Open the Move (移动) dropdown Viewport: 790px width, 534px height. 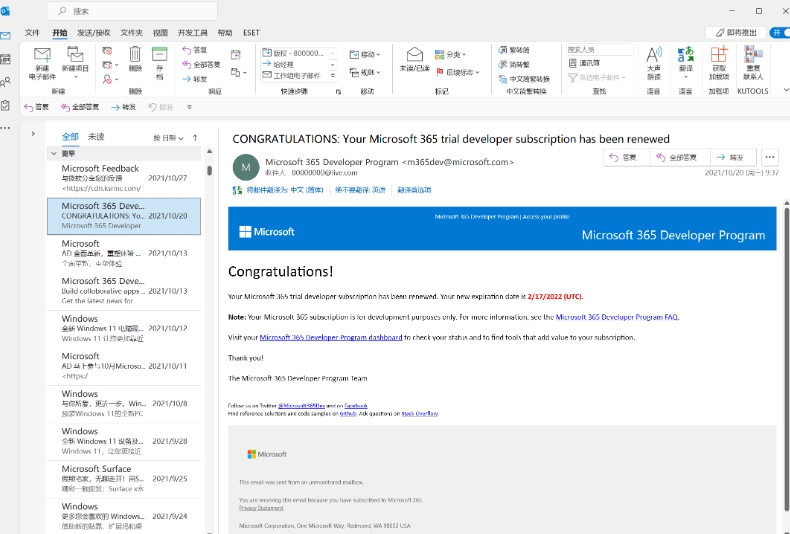[365, 54]
